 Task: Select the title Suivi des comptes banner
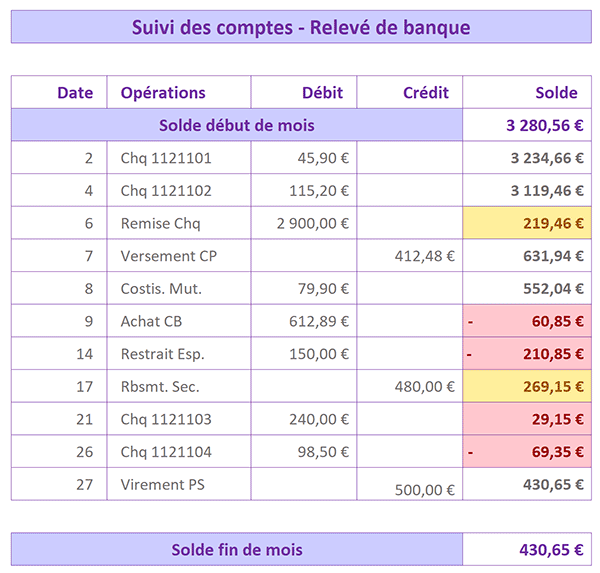(301, 27)
